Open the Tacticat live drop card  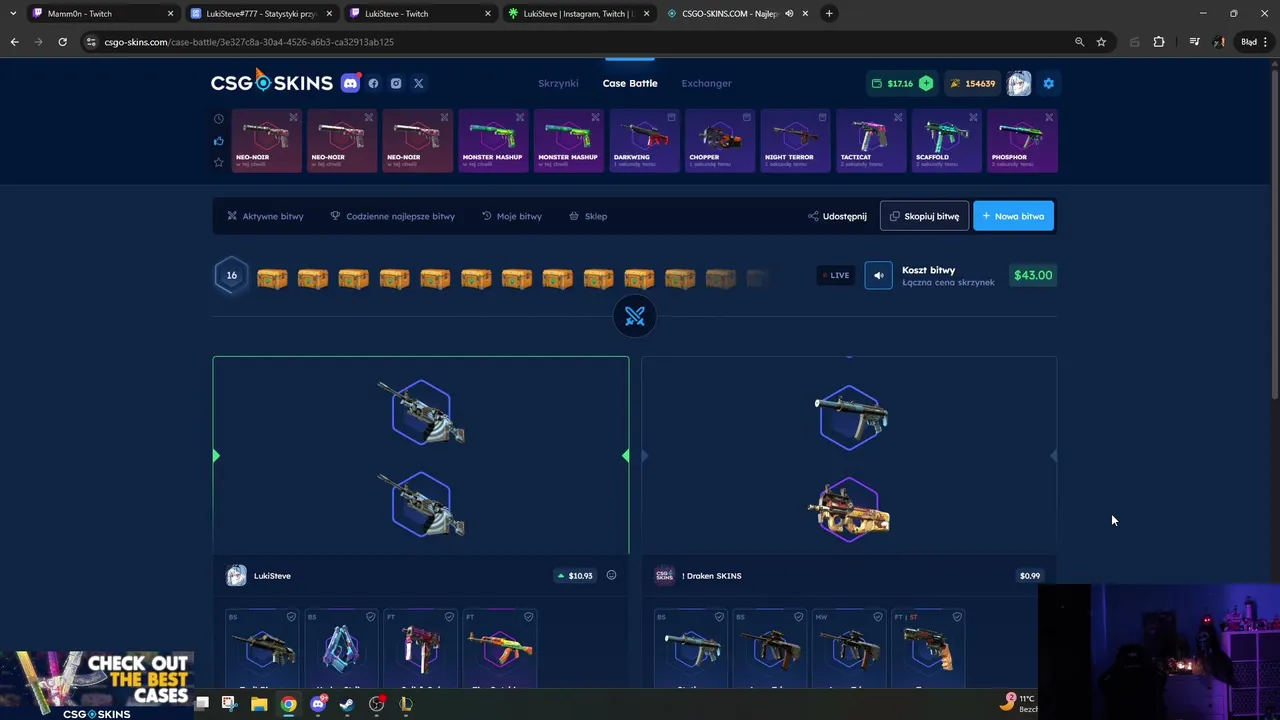871,141
